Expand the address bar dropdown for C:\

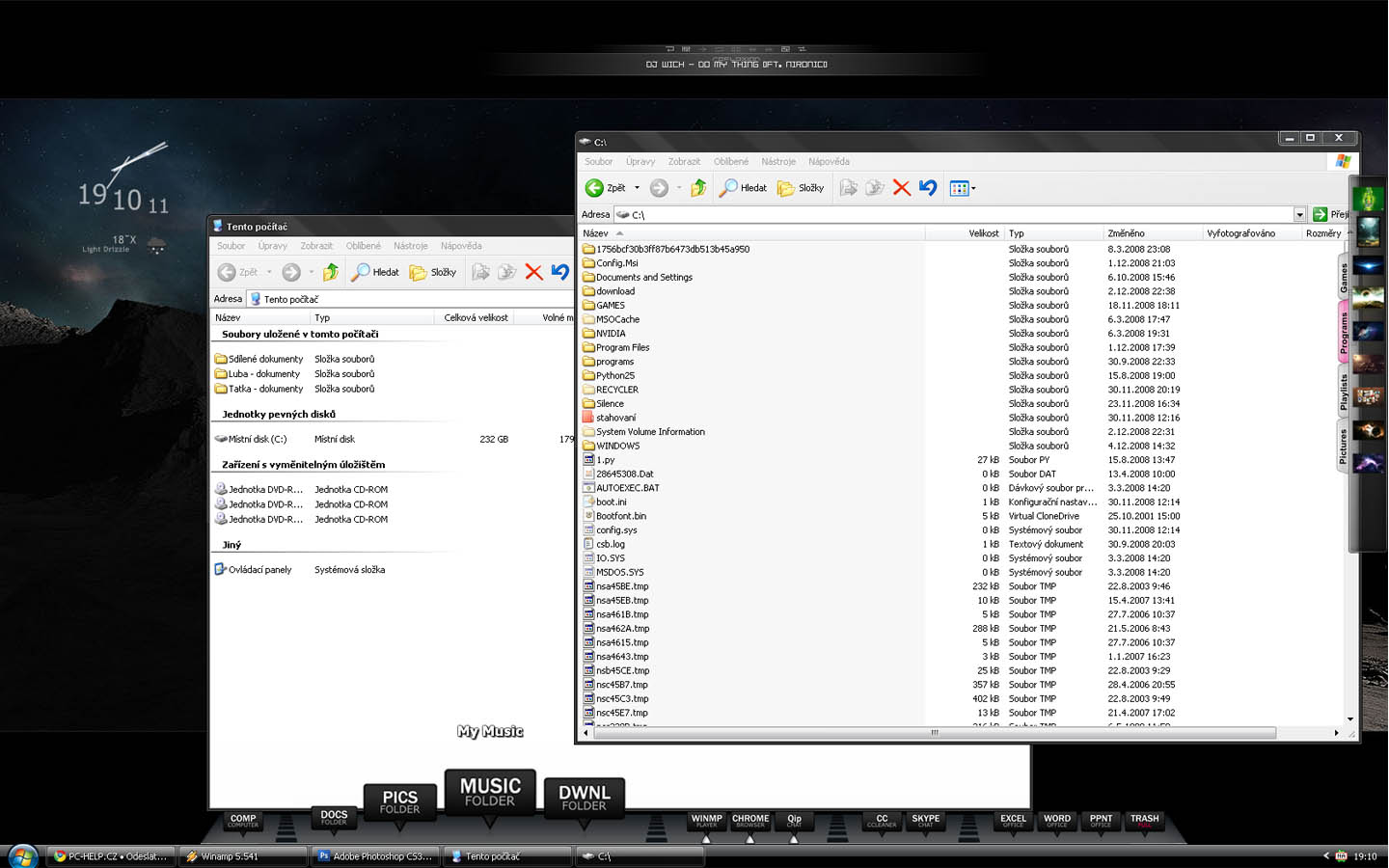(x=1299, y=215)
